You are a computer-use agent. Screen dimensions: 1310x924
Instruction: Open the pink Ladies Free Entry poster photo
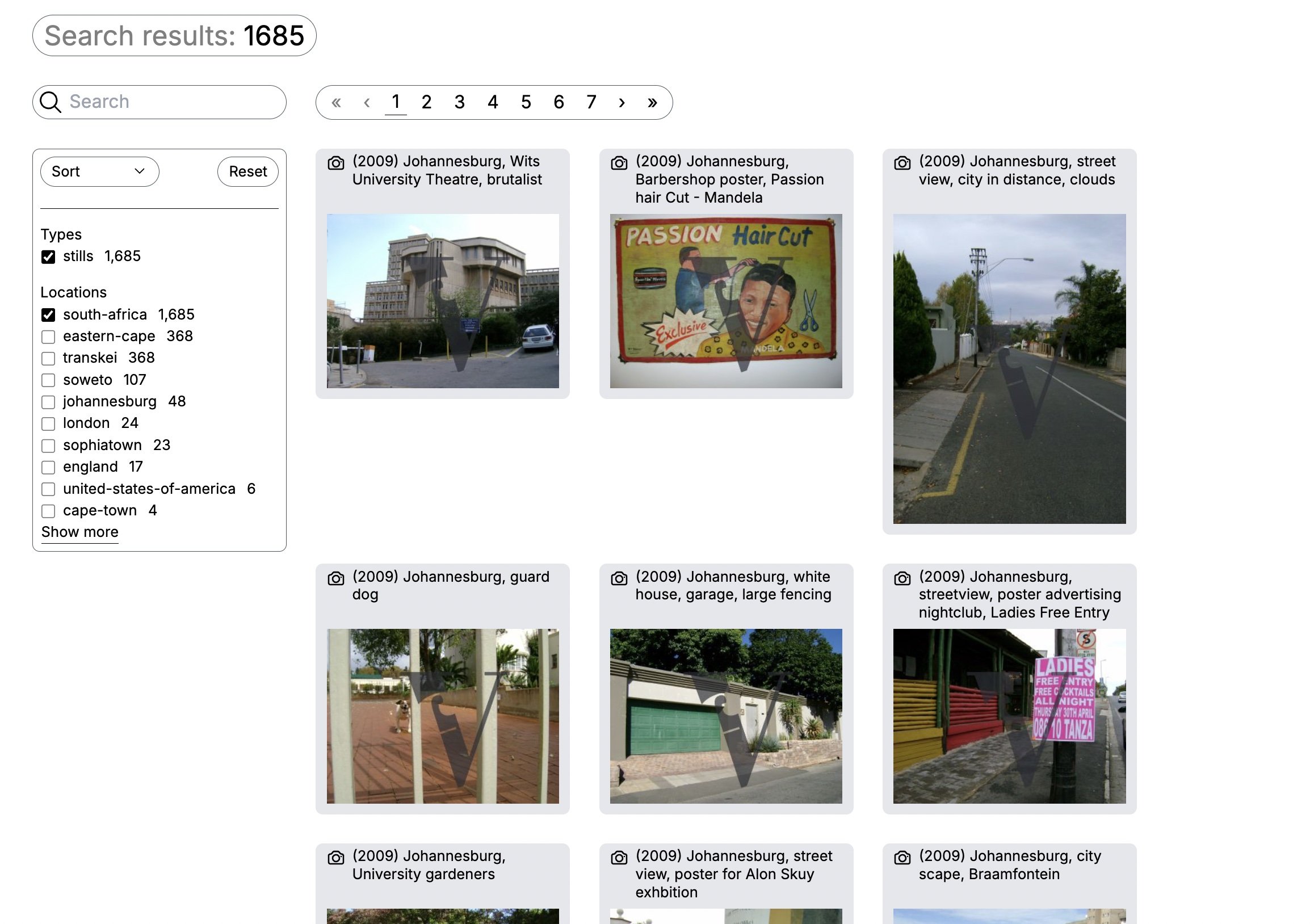click(x=1009, y=716)
